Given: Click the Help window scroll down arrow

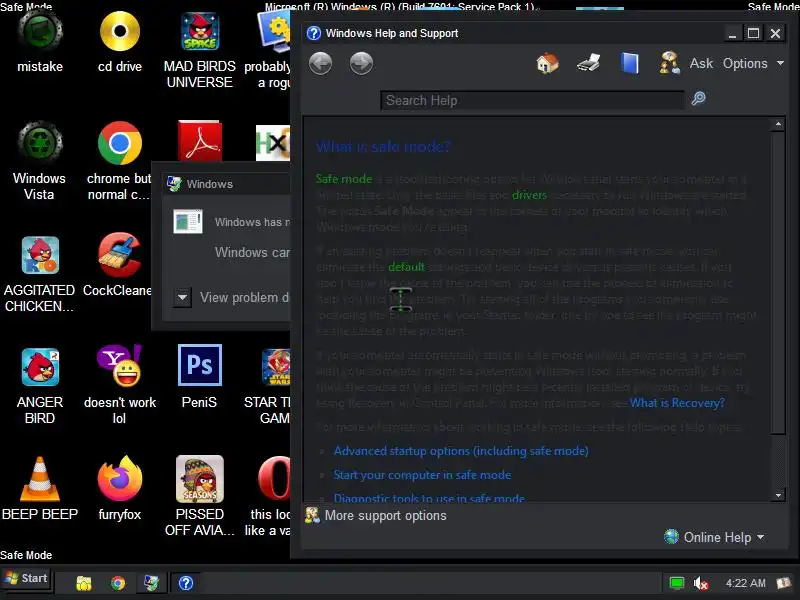Looking at the screenshot, I should point(778,495).
